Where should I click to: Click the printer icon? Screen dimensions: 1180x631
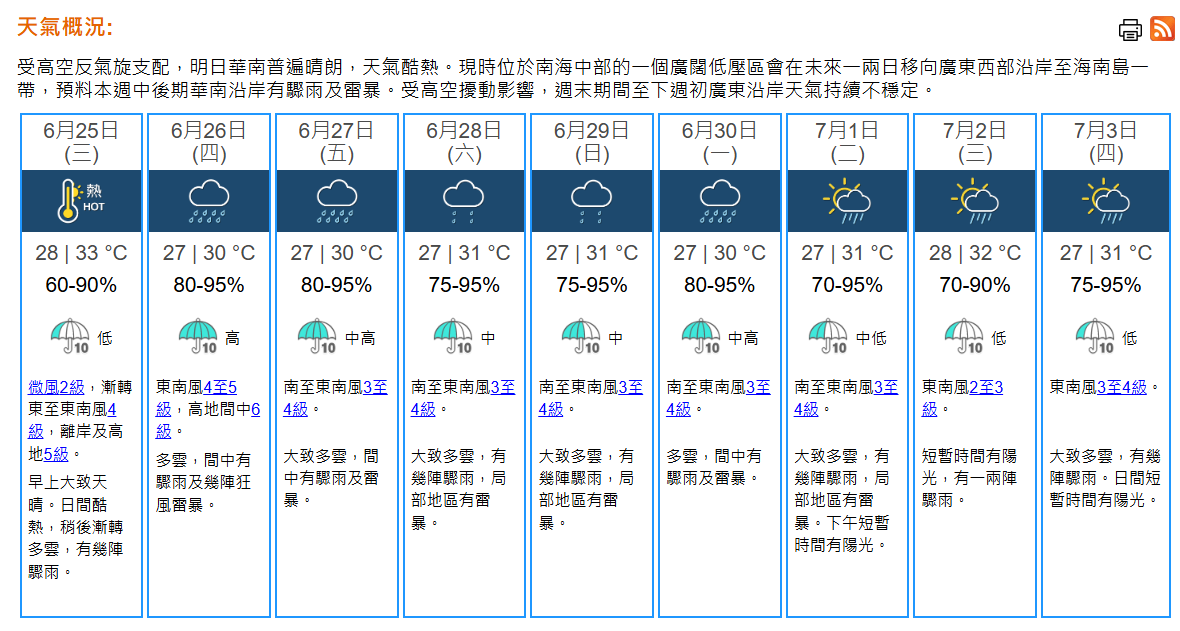point(1130,30)
